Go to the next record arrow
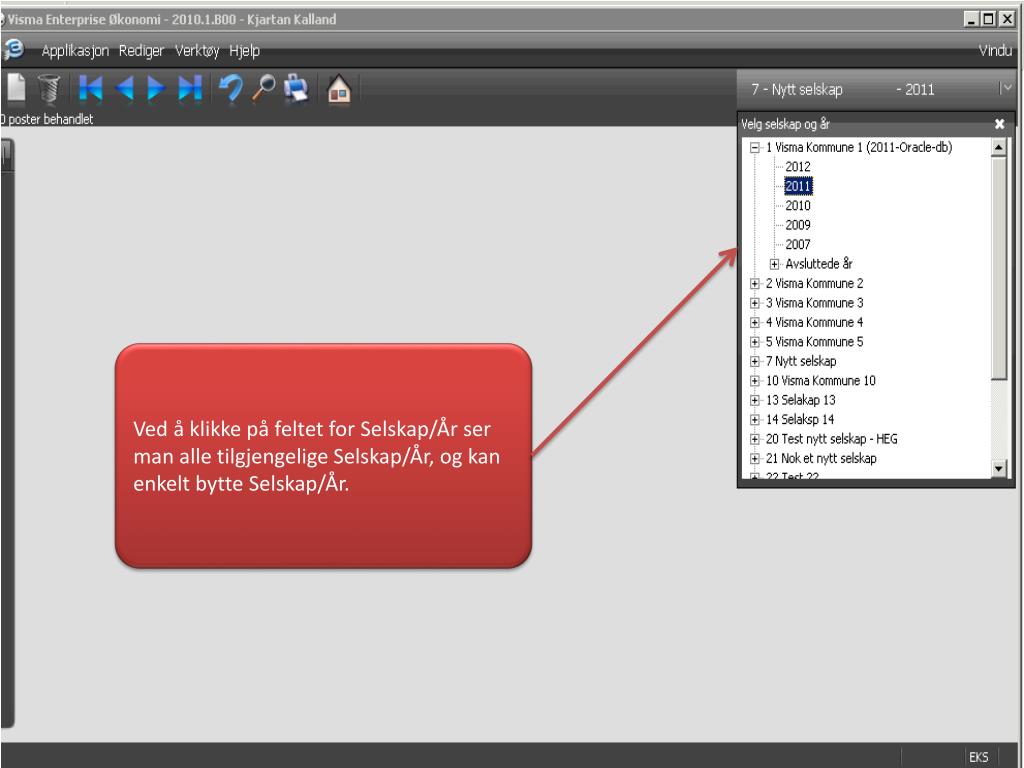The height and width of the screenshot is (768, 1024). (156, 88)
